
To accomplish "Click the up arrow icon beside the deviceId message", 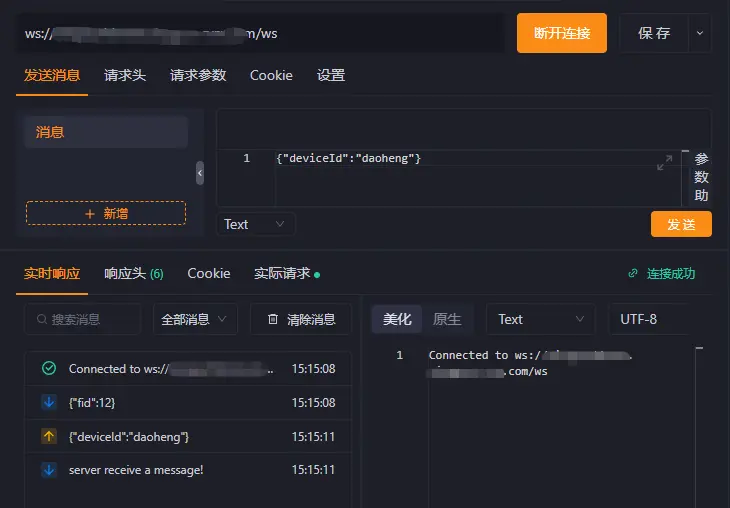I will coord(49,436).
